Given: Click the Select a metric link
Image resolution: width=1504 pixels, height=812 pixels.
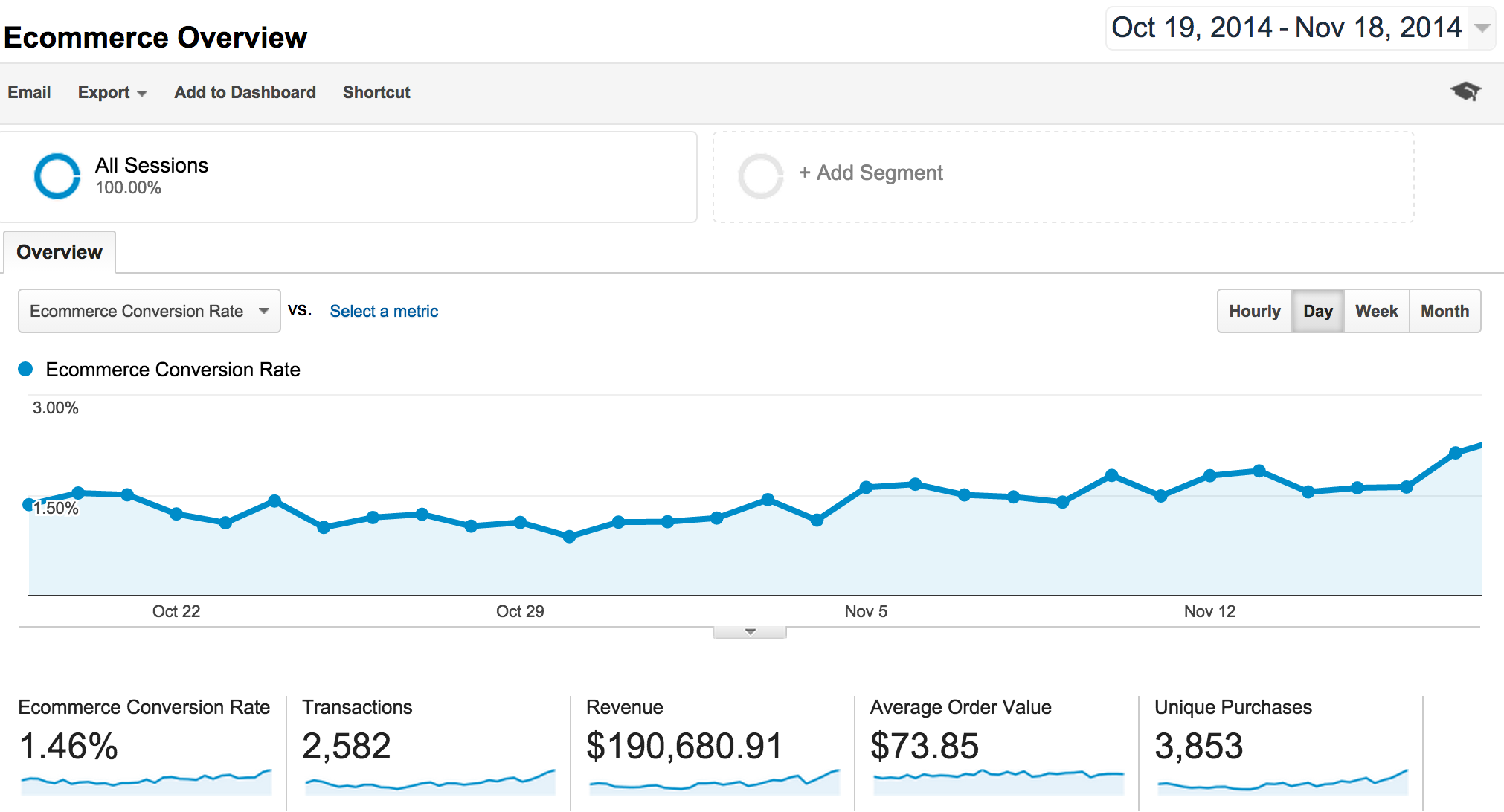Looking at the screenshot, I should pos(384,311).
